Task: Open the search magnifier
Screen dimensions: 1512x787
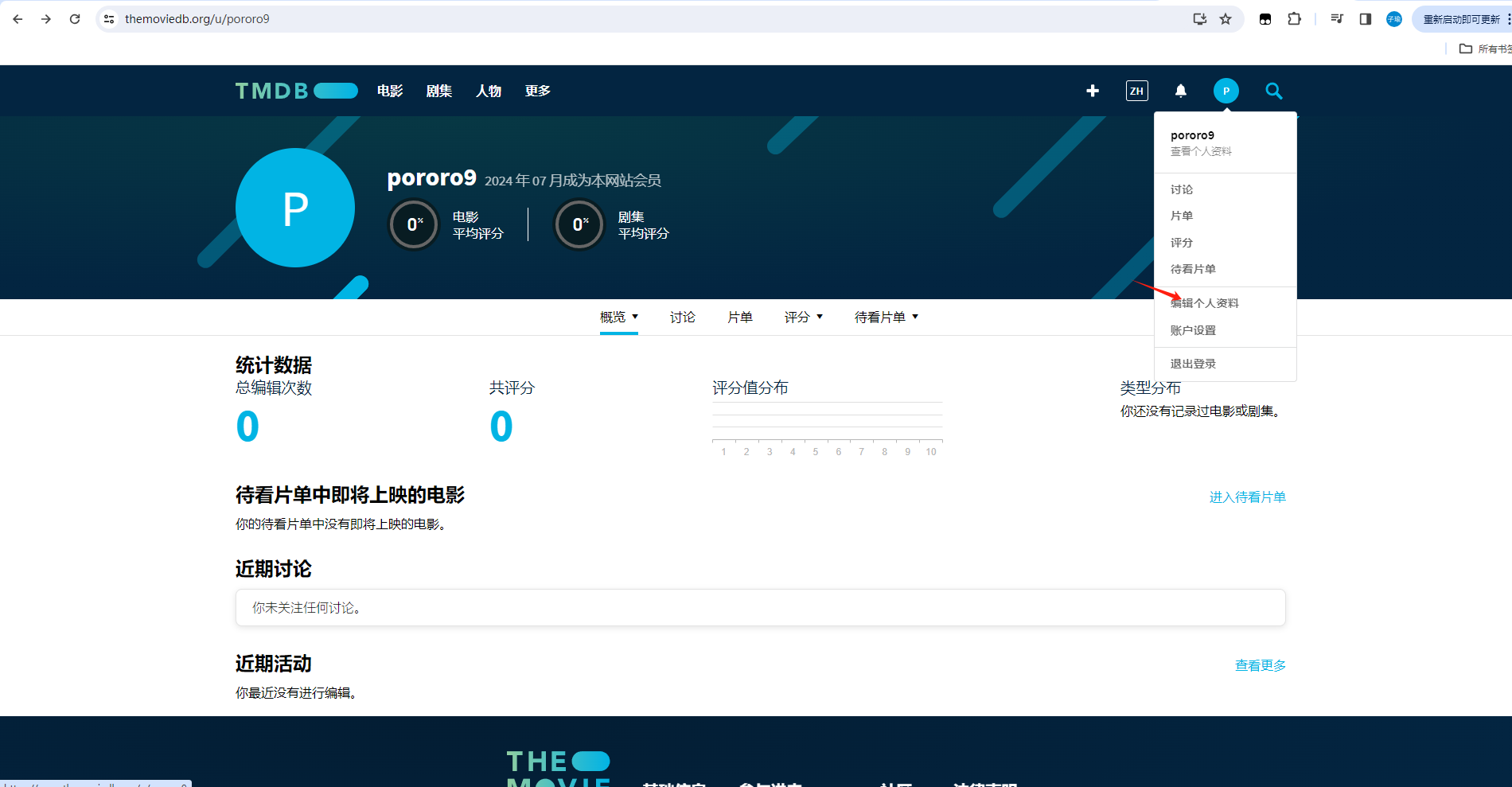Action: click(x=1273, y=91)
